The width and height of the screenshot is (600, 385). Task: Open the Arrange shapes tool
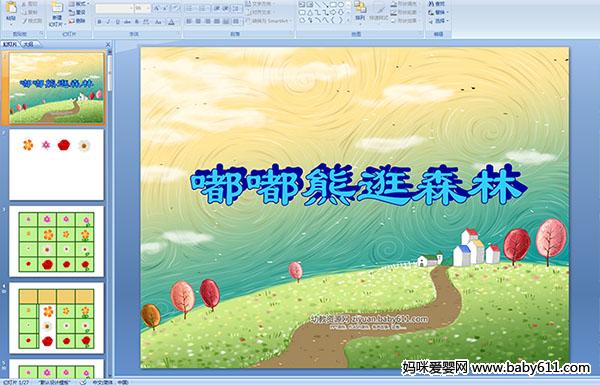[360, 10]
